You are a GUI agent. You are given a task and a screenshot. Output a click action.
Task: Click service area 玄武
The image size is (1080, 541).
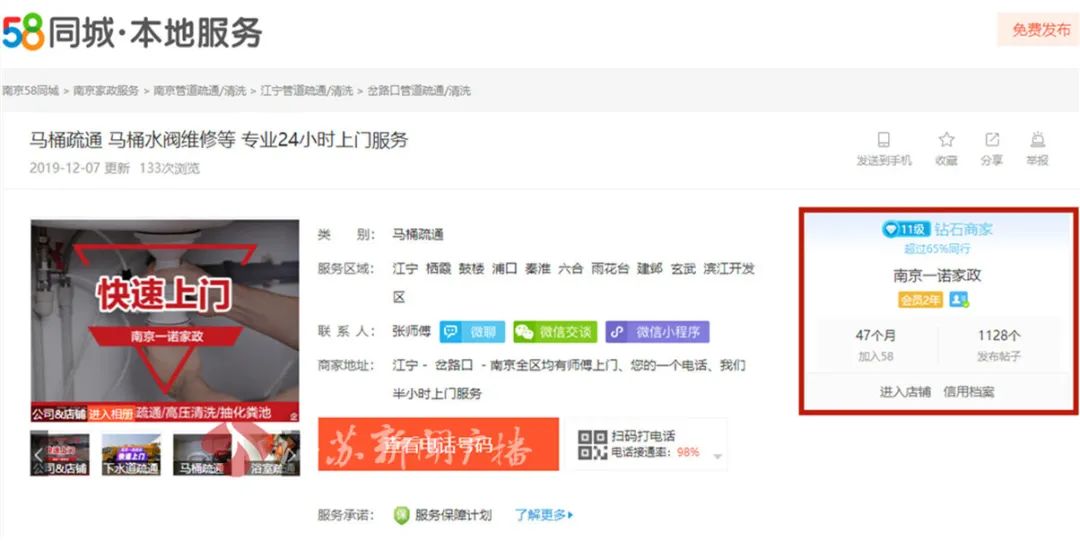pos(683,269)
